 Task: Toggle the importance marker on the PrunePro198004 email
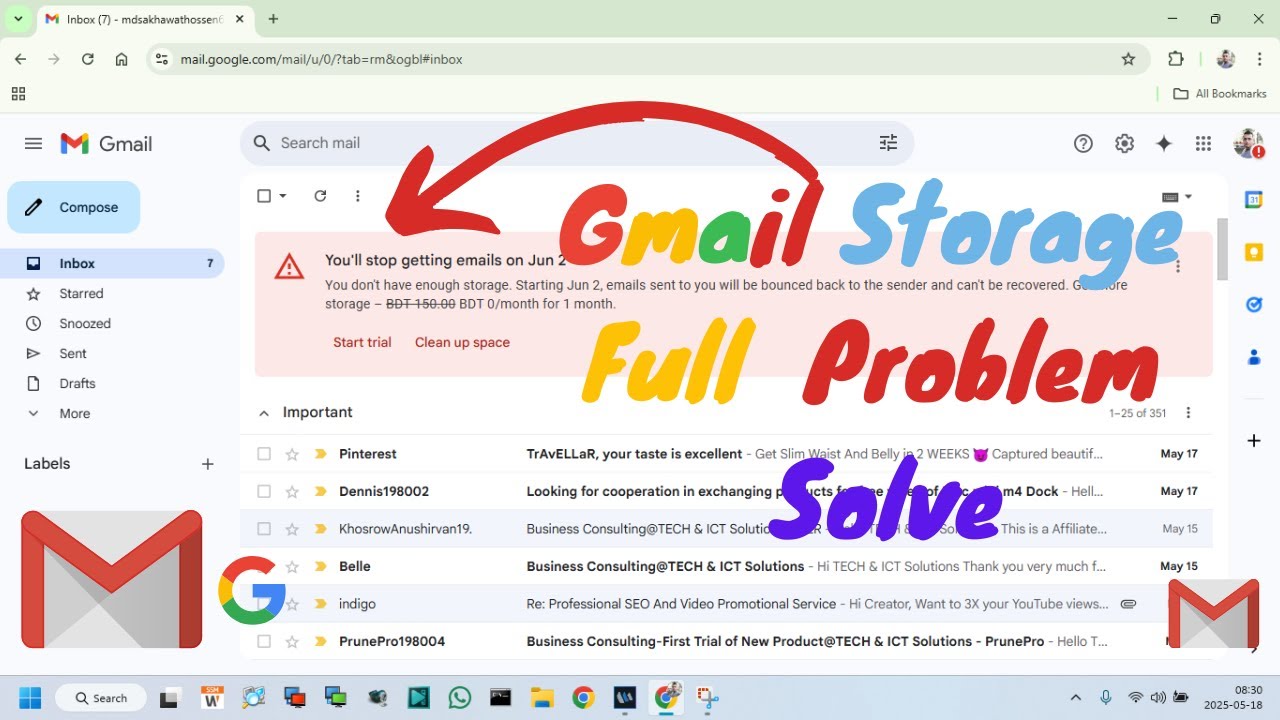click(x=320, y=641)
